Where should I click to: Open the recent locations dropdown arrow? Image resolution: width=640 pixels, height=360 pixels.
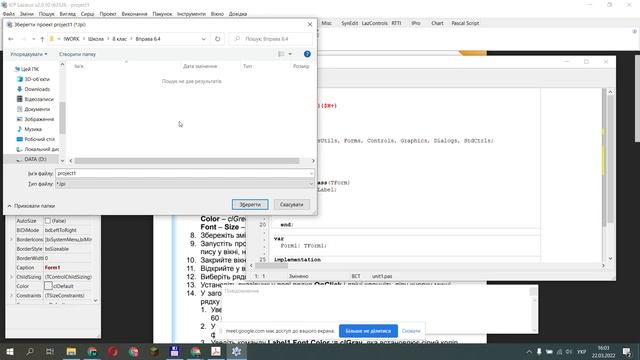tap(33, 39)
